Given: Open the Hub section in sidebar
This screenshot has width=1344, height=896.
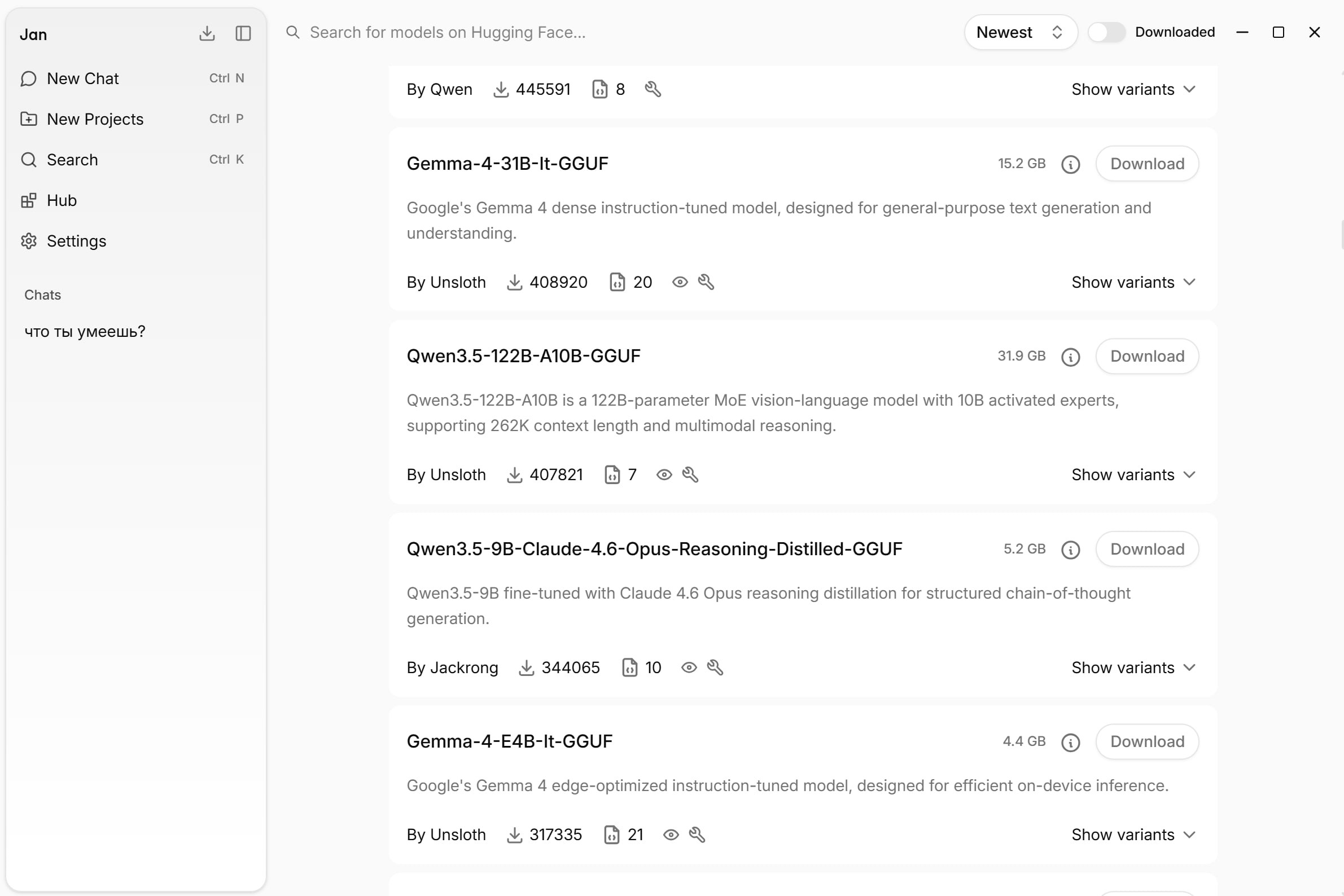Looking at the screenshot, I should [x=61, y=200].
